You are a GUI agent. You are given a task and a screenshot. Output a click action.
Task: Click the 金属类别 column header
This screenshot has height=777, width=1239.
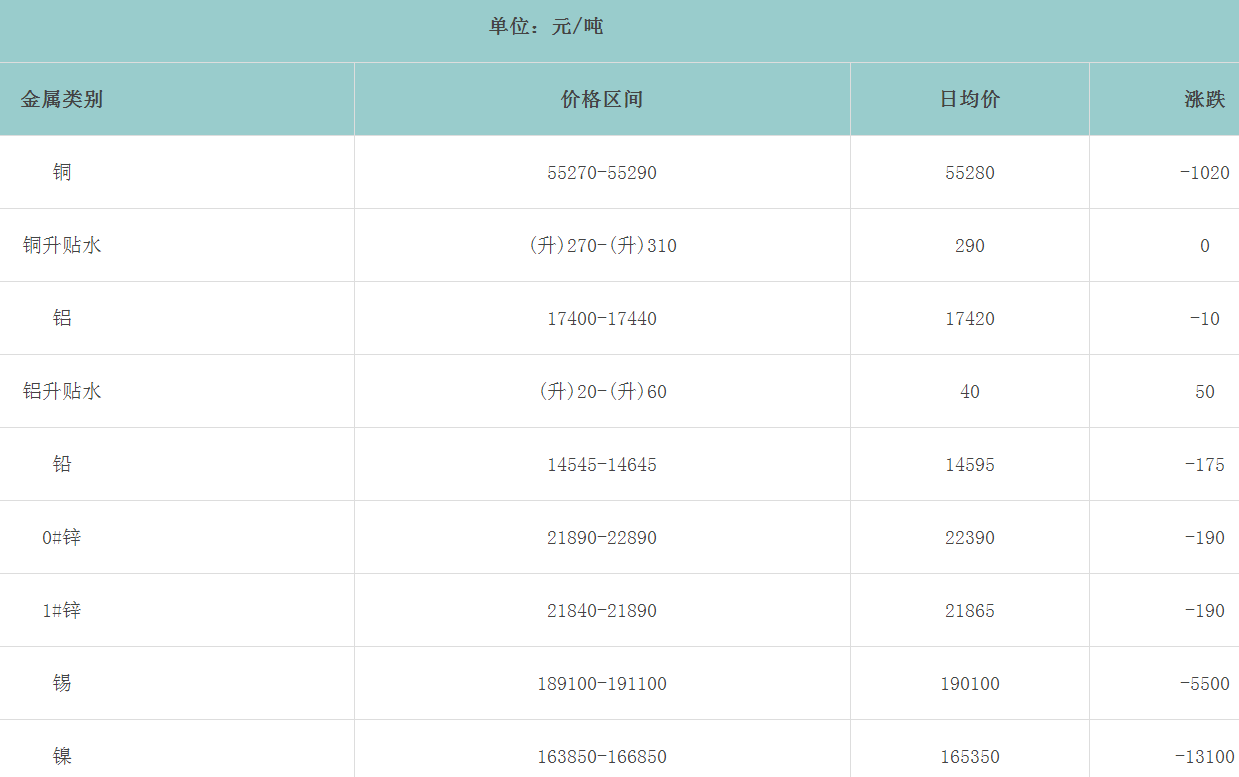click(62, 99)
